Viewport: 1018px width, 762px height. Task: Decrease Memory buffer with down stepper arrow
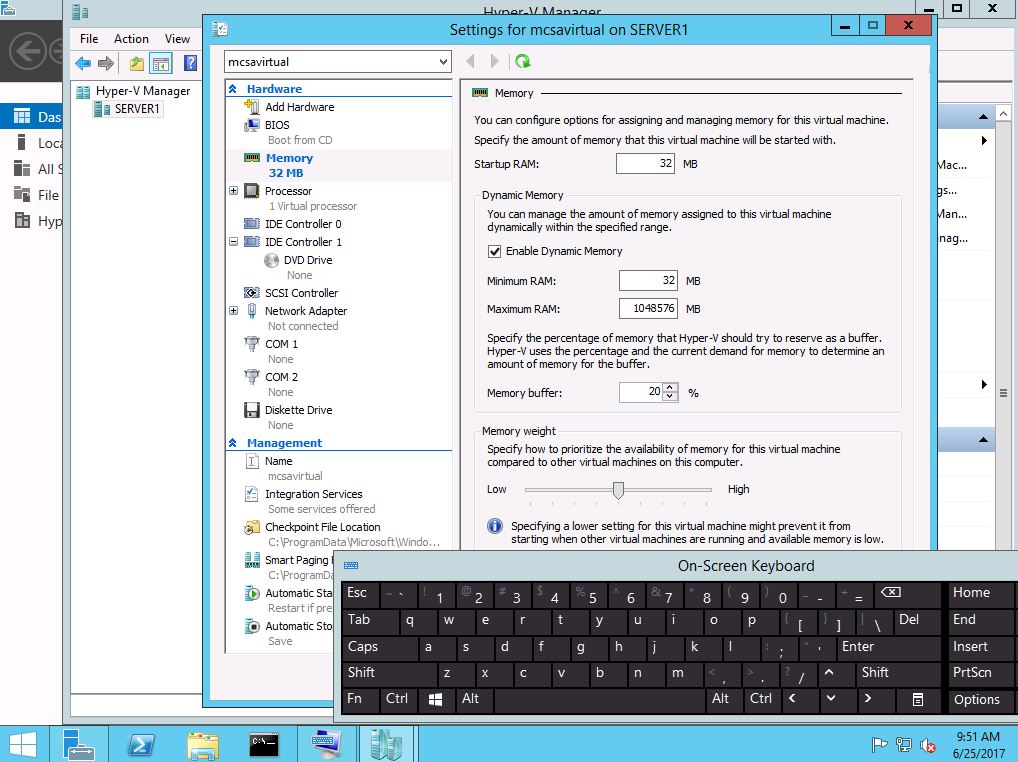pos(670,397)
